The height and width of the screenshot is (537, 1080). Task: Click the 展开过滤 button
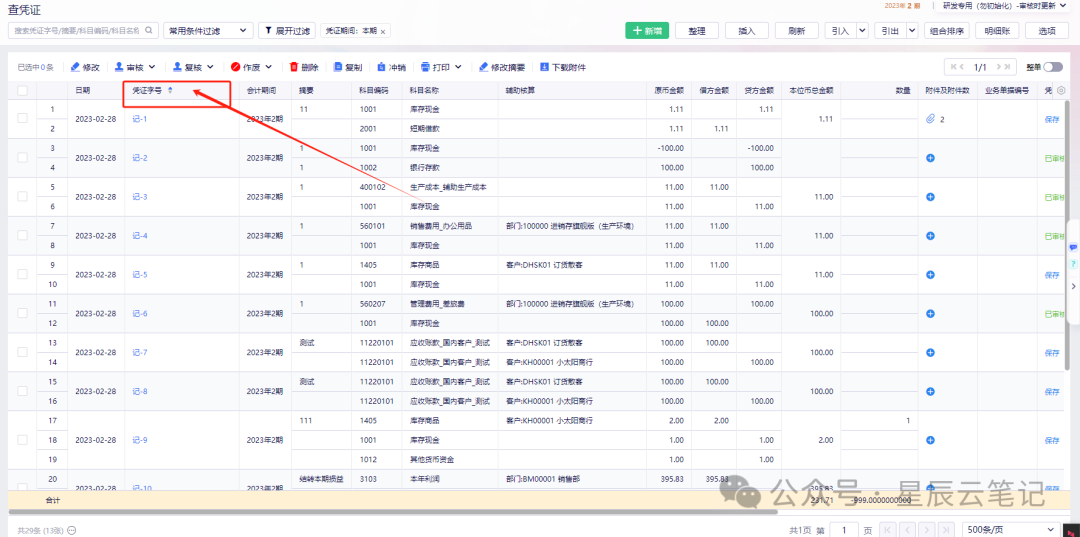point(287,31)
